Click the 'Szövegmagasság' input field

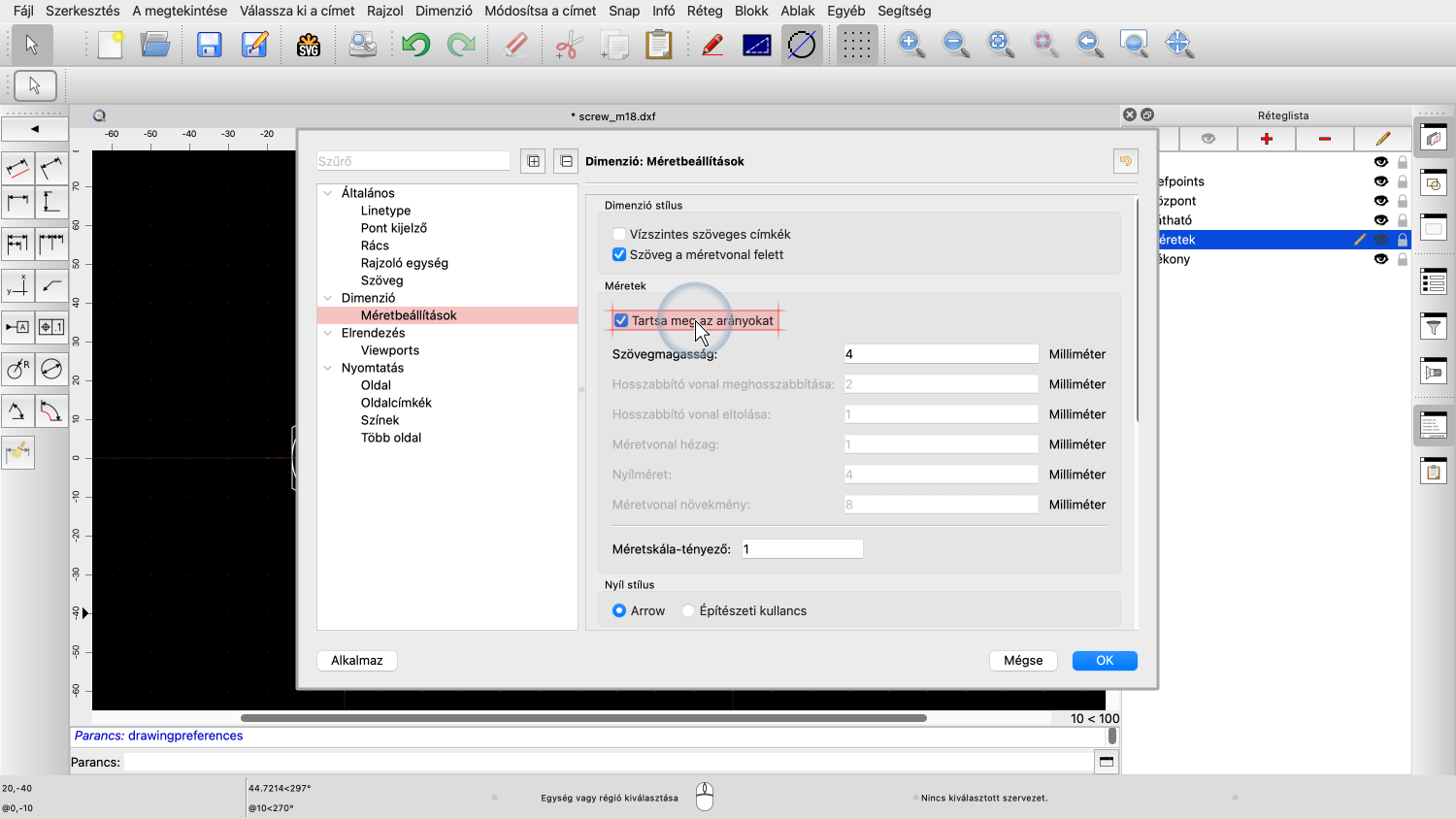click(x=941, y=354)
